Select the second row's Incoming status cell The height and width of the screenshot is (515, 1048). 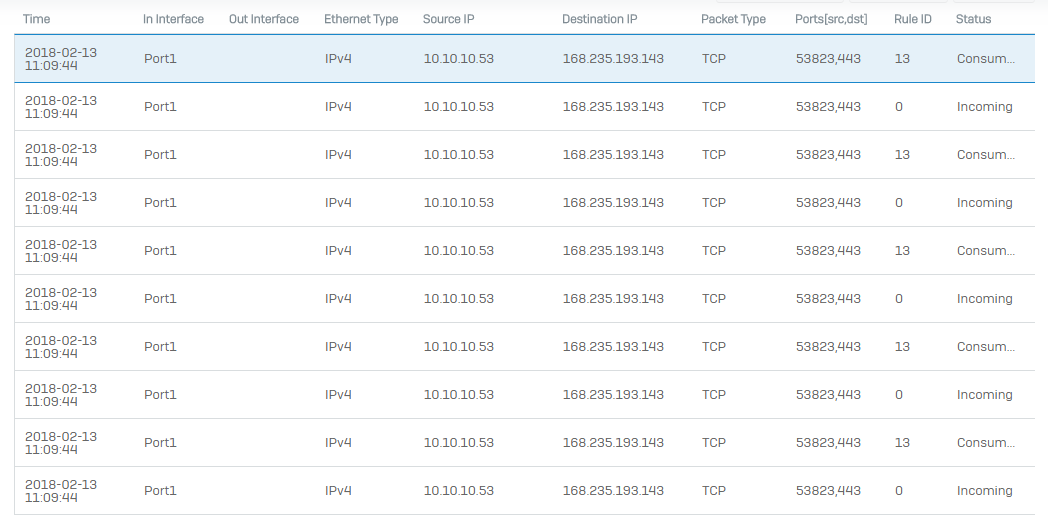[984, 107]
